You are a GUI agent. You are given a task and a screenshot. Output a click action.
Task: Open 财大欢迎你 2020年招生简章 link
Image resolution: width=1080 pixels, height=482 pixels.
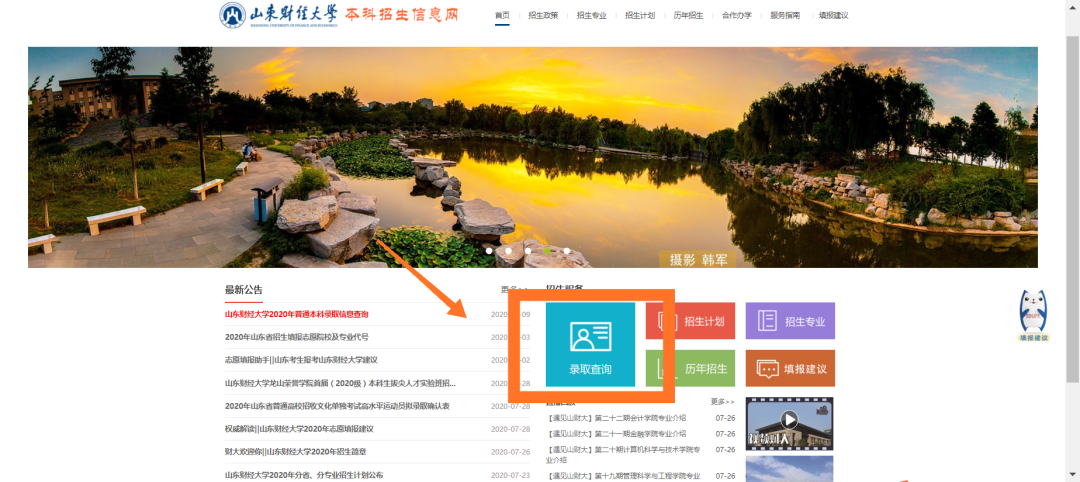click(x=295, y=452)
